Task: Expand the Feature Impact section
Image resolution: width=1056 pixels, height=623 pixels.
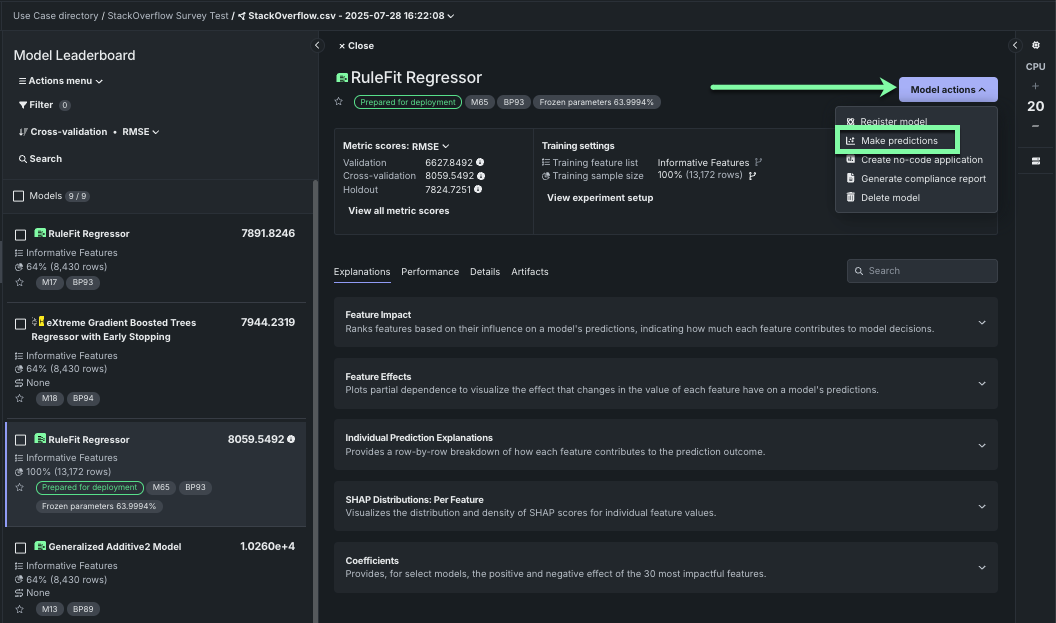Action: click(x=981, y=322)
